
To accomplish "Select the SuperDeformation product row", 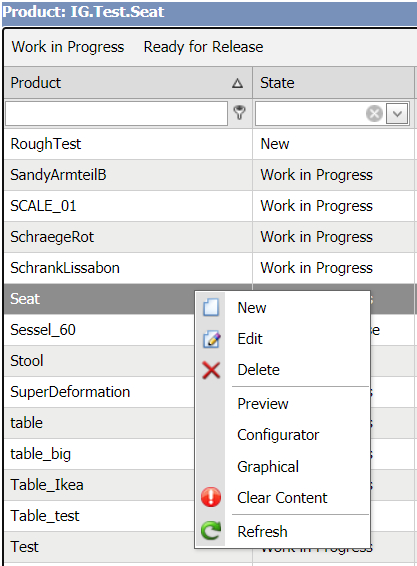I will click(99, 392).
